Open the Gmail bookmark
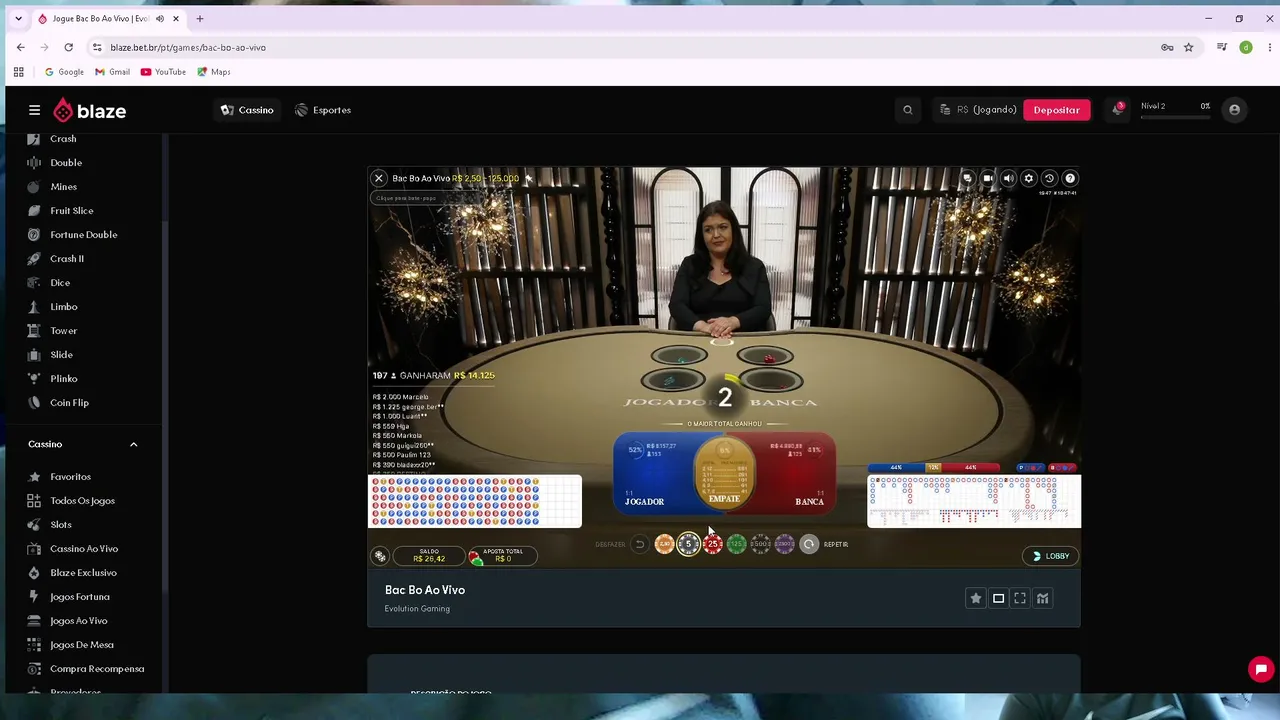 tap(112, 72)
